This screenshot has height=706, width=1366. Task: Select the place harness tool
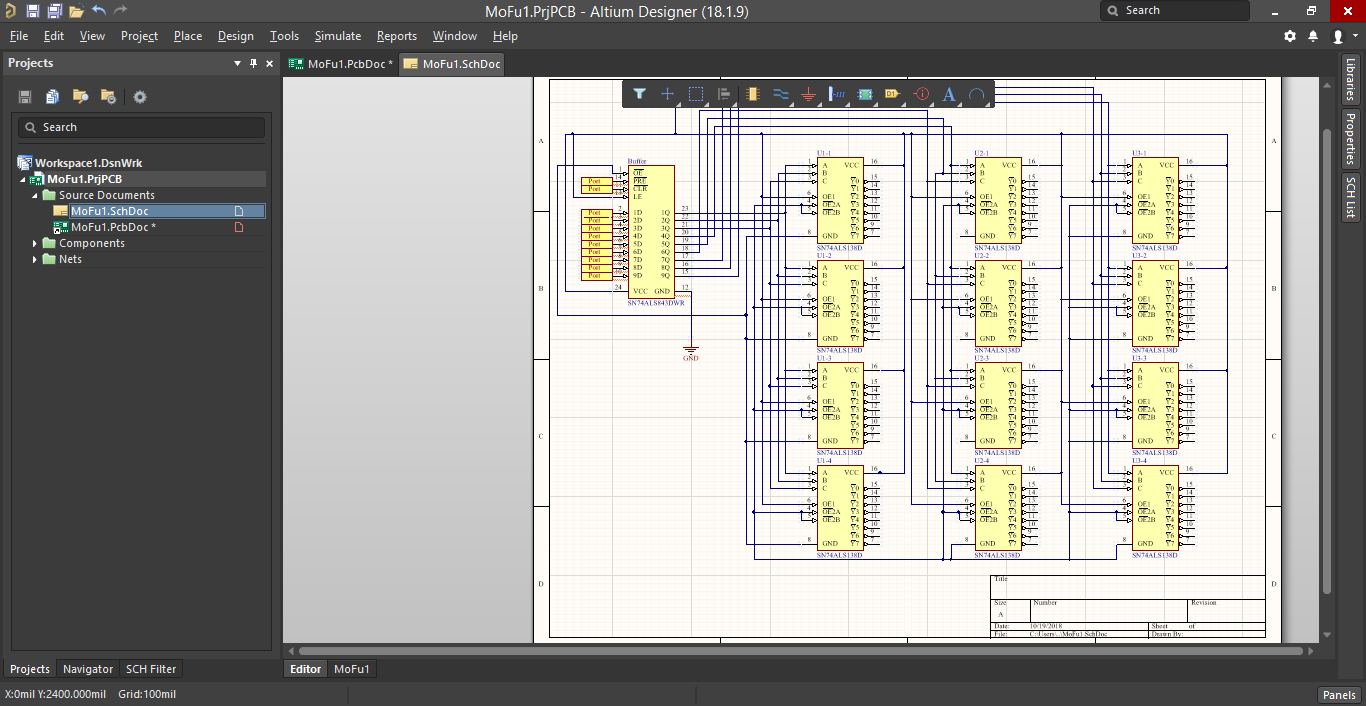click(x=838, y=94)
